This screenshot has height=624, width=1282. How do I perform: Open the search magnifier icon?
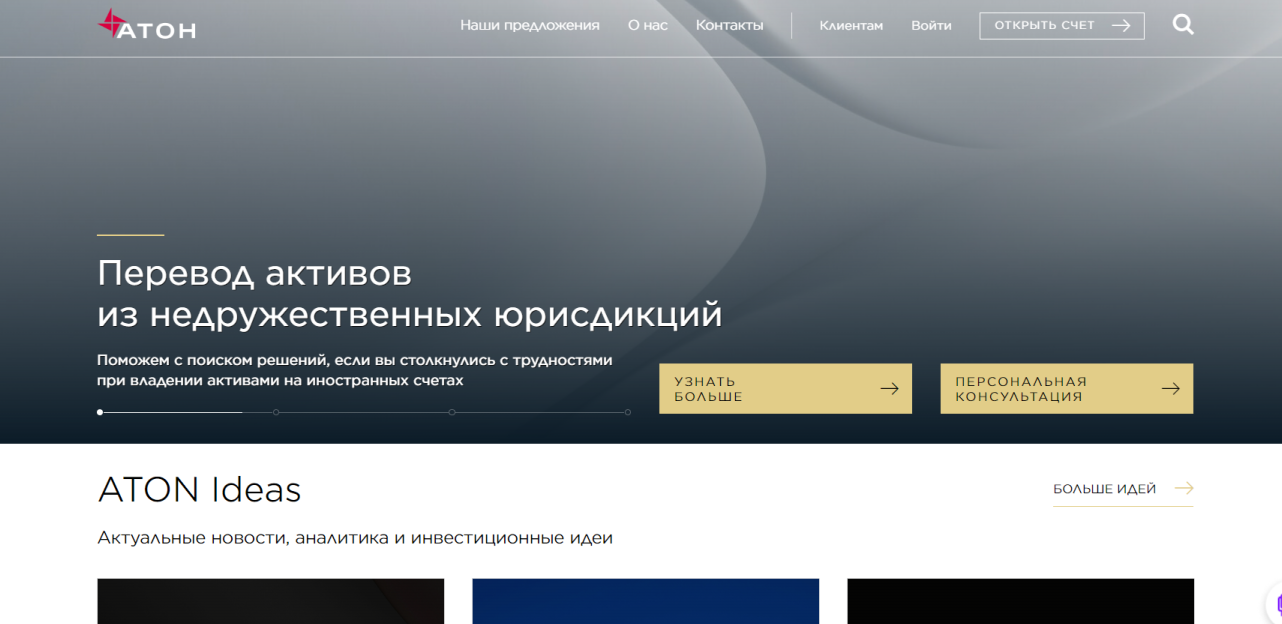(x=1183, y=25)
